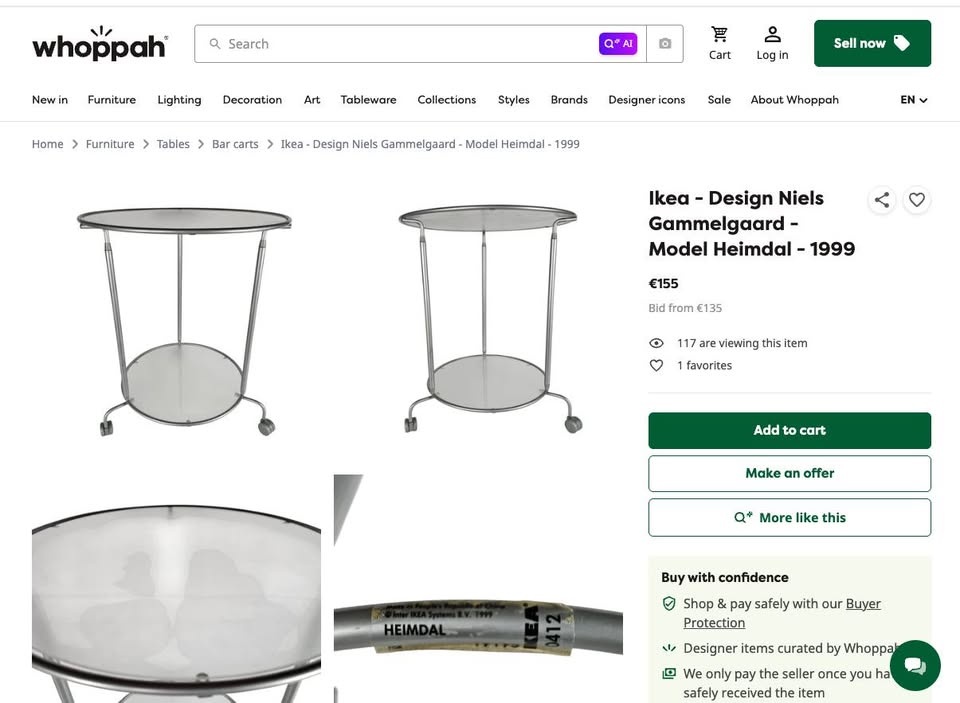Click the Add to cart button
The width and height of the screenshot is (960, 703).
(789, 430)
